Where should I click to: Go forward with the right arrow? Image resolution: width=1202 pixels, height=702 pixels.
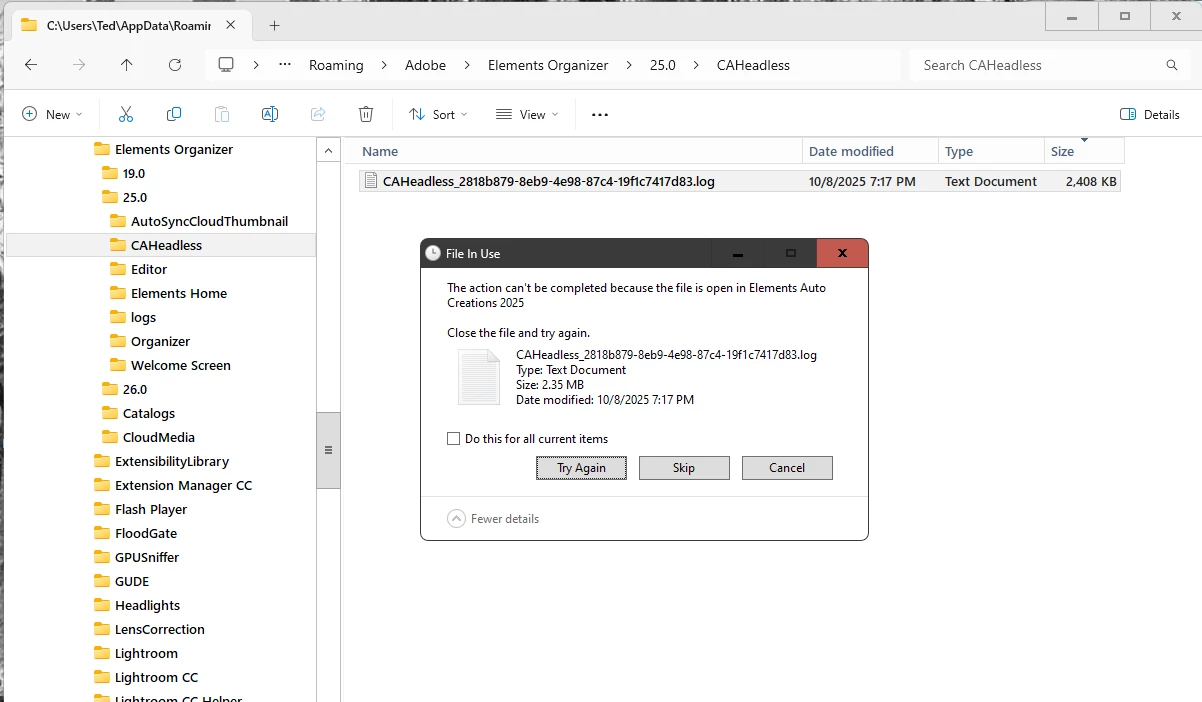79,65
